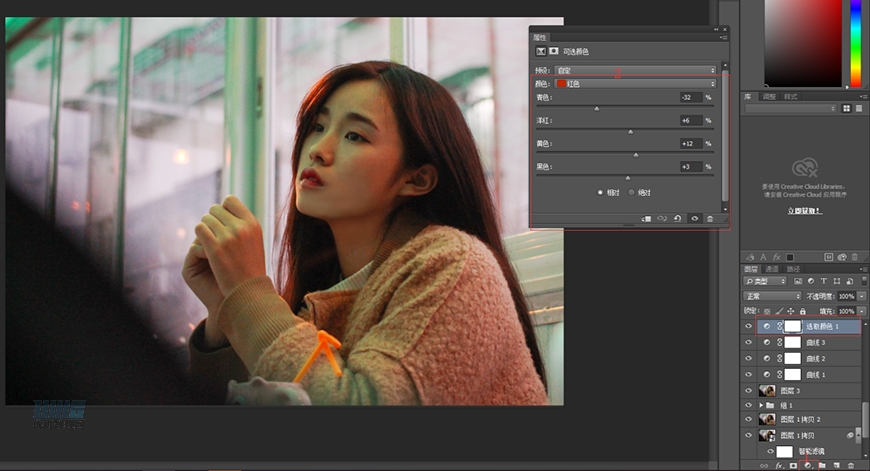
Task: Click the layer mask icon in Properties header
Action: pos(554,50)
